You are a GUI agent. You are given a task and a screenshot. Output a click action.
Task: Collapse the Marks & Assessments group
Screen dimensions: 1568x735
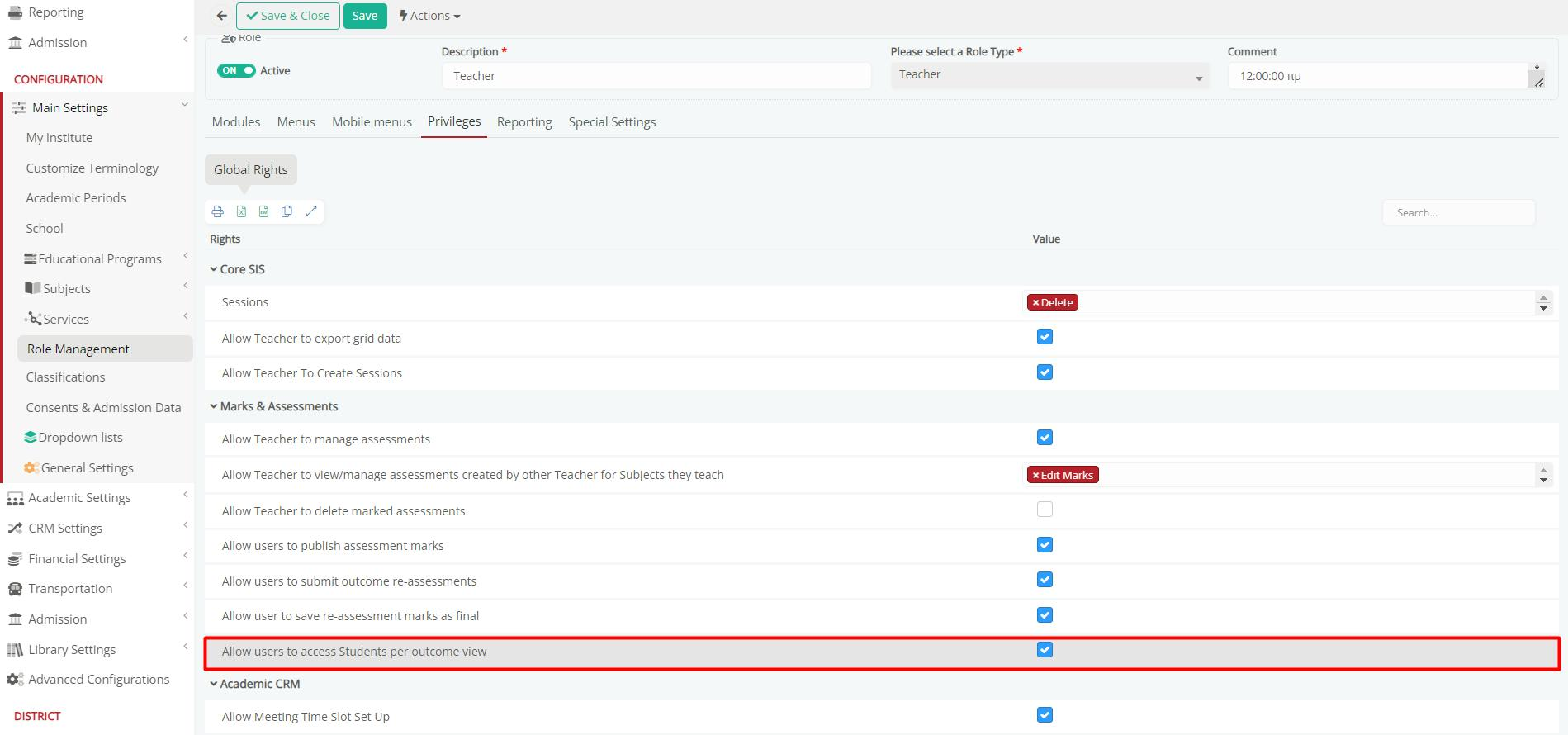214,406
